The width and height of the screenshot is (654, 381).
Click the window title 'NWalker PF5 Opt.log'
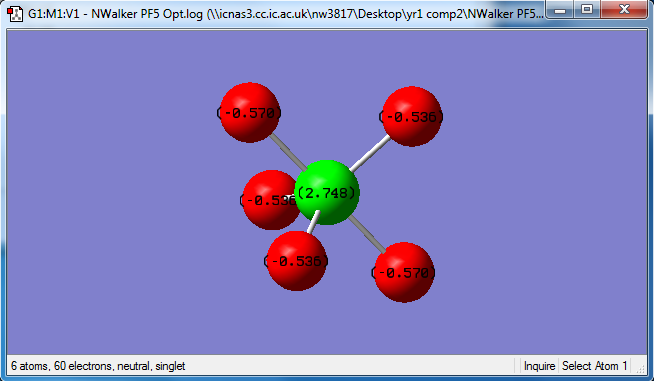tap(147, 14)
